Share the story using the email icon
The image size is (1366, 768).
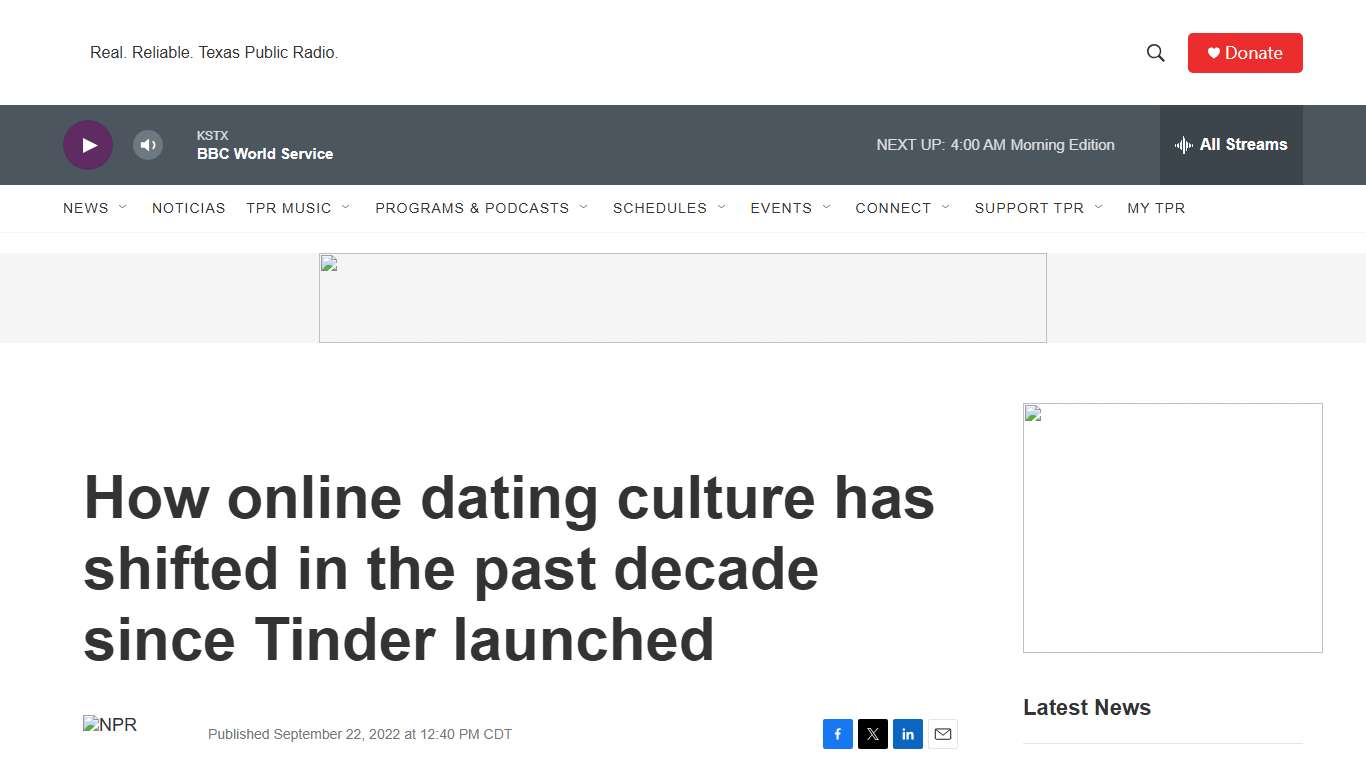(942, 733)
